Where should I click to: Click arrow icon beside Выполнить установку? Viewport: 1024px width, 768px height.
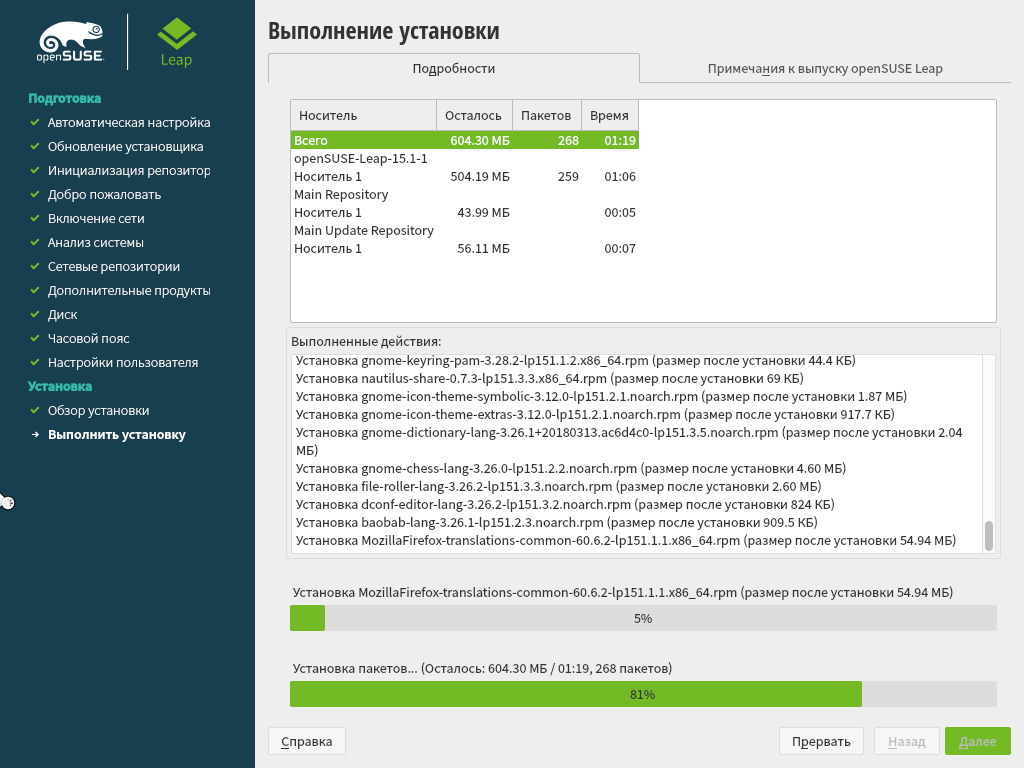click(x=34, y=435)
